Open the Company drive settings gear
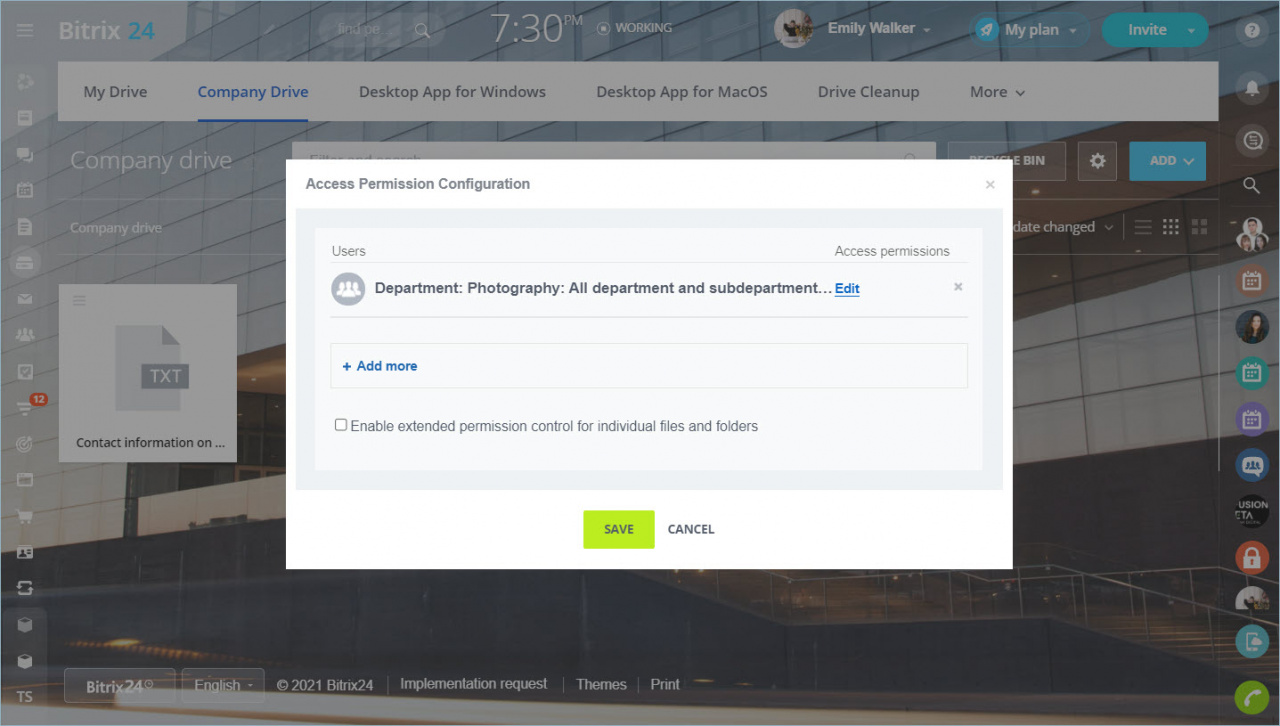 click(1097, 161)
